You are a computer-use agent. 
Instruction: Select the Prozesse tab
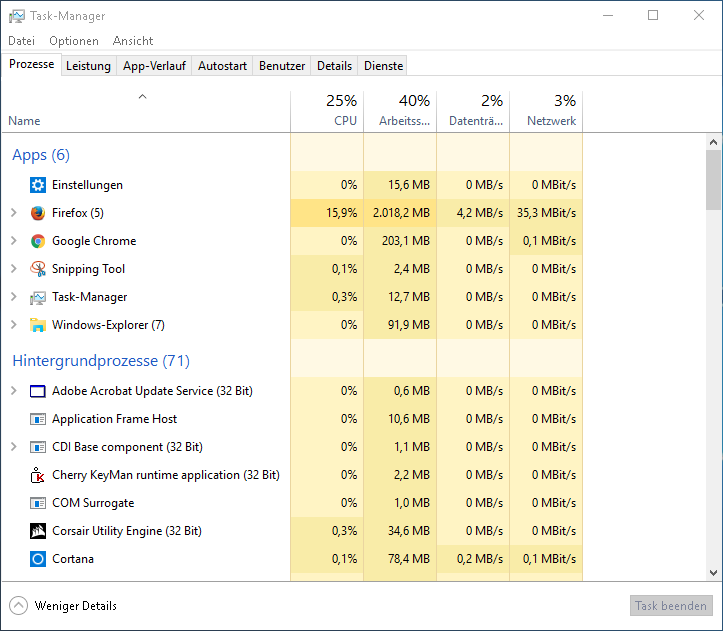tap(31, 64)
